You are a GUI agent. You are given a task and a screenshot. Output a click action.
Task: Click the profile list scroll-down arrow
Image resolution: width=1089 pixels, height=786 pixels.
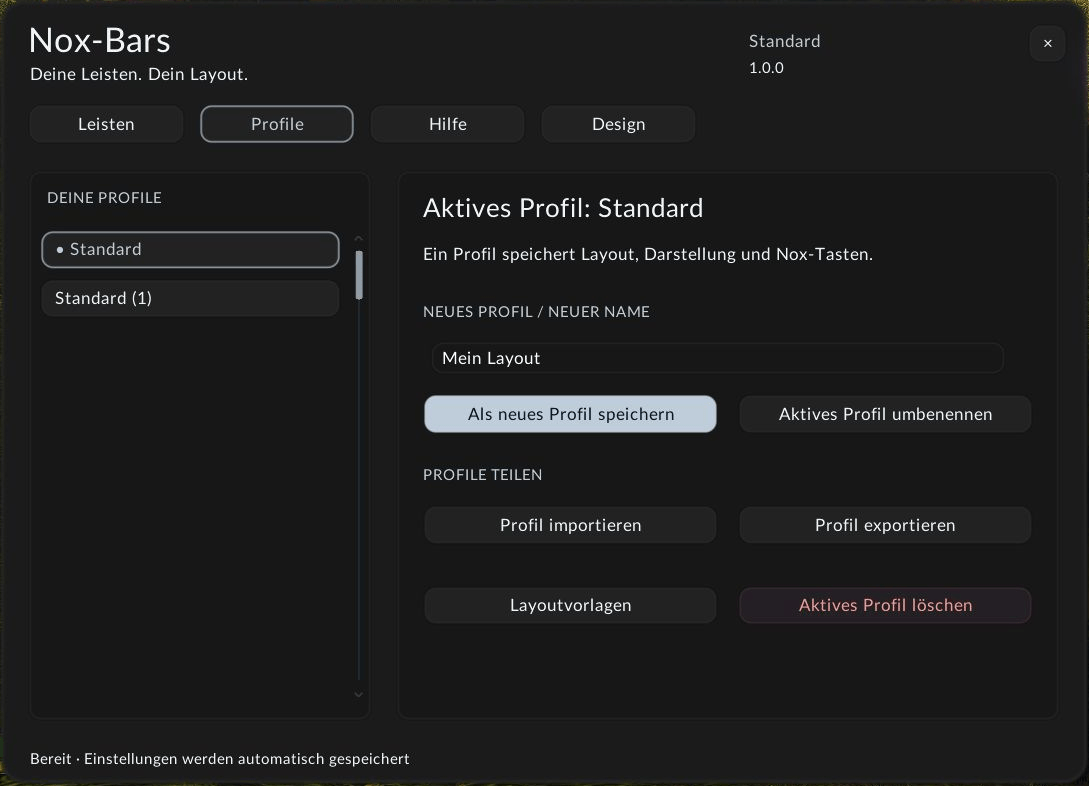click(358, 694)
